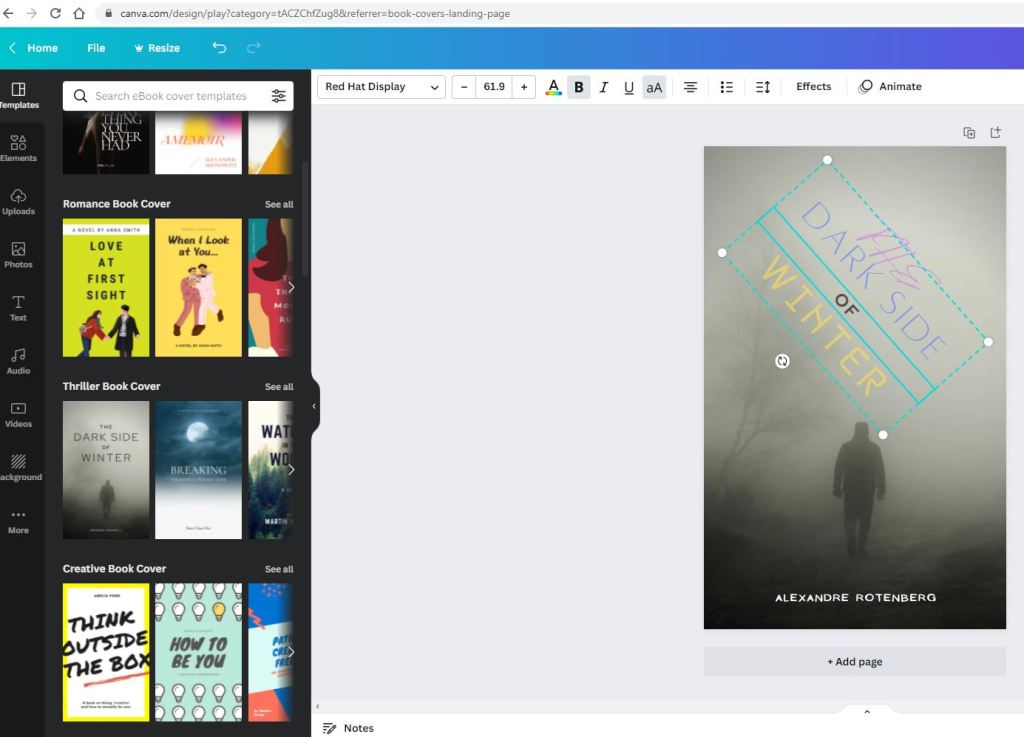
Task: Toggle italic text formatting
Action: (x=604, y=87)
